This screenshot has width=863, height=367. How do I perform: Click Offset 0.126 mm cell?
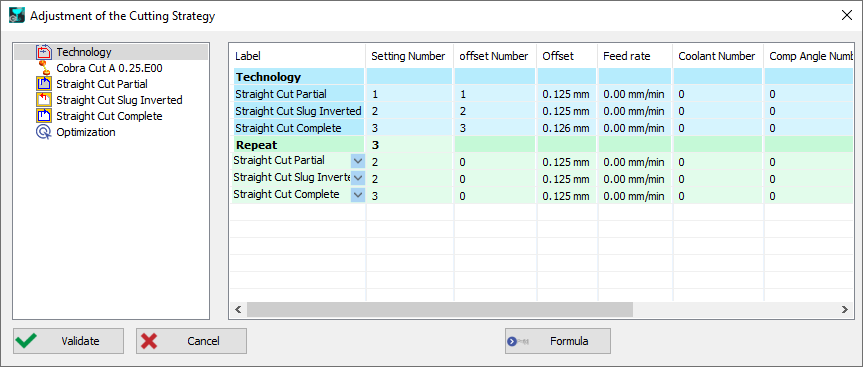(567, 128)
